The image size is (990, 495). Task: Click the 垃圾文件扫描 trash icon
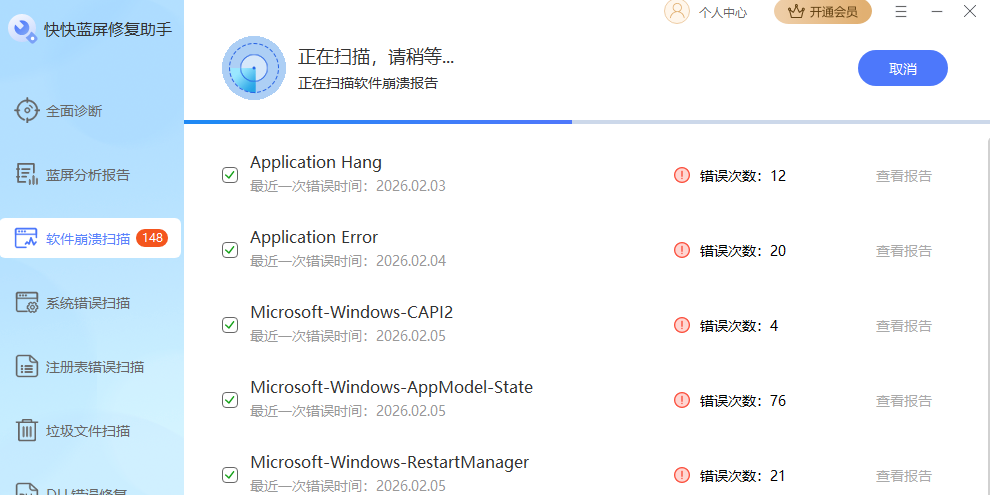tap(27, 431)
